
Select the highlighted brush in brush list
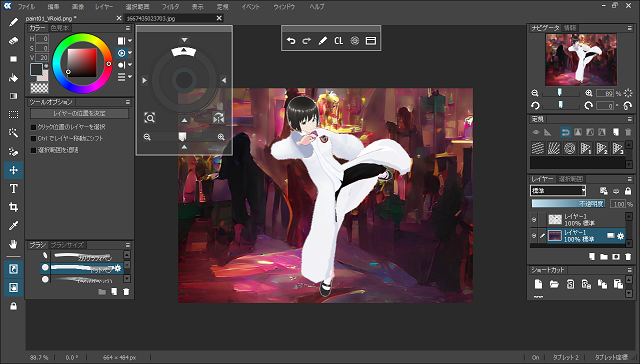[83, 268]
